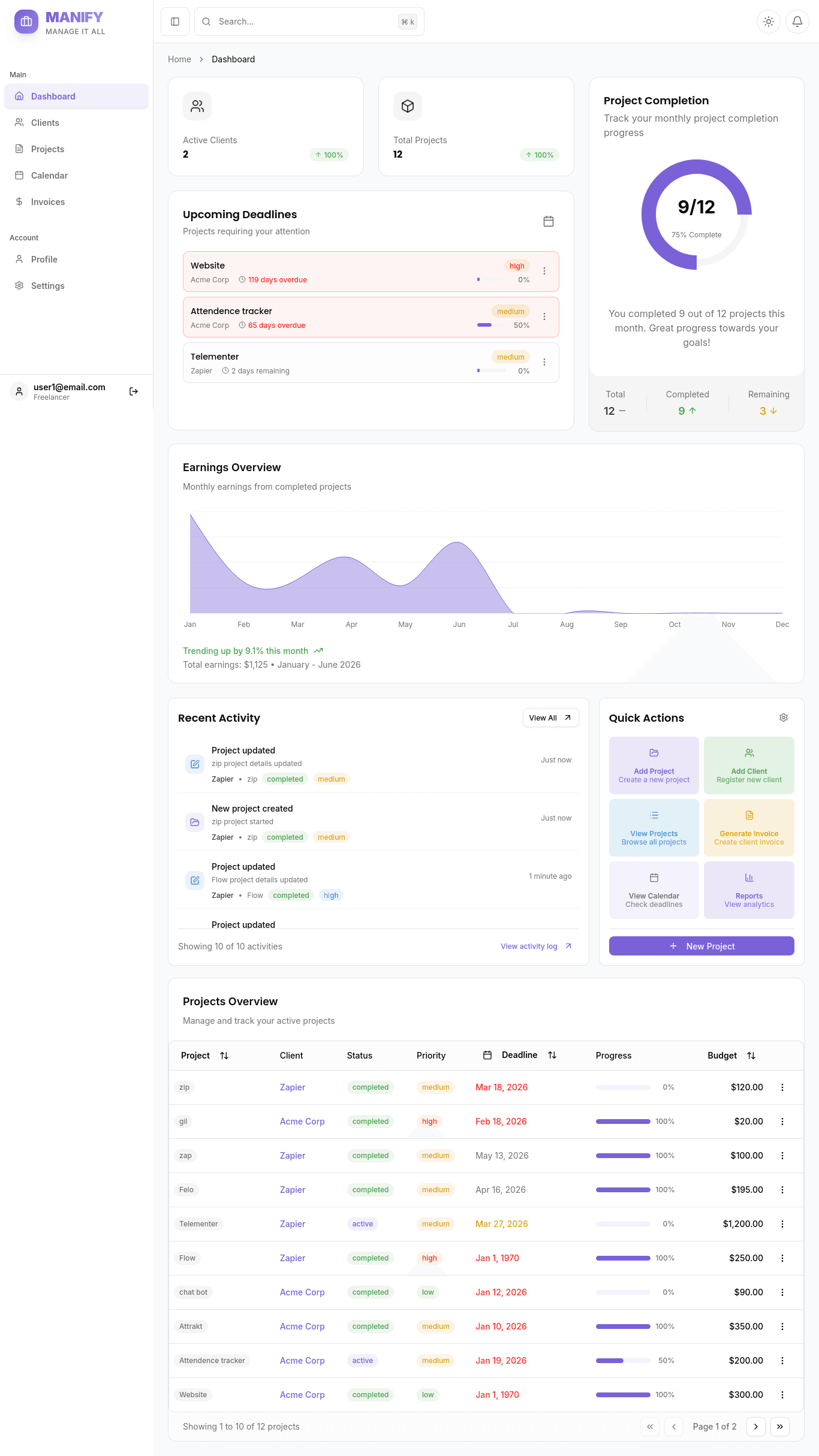Click Acme Corp link in gll row
The image size is (819, 1456).
(302, 1122)
